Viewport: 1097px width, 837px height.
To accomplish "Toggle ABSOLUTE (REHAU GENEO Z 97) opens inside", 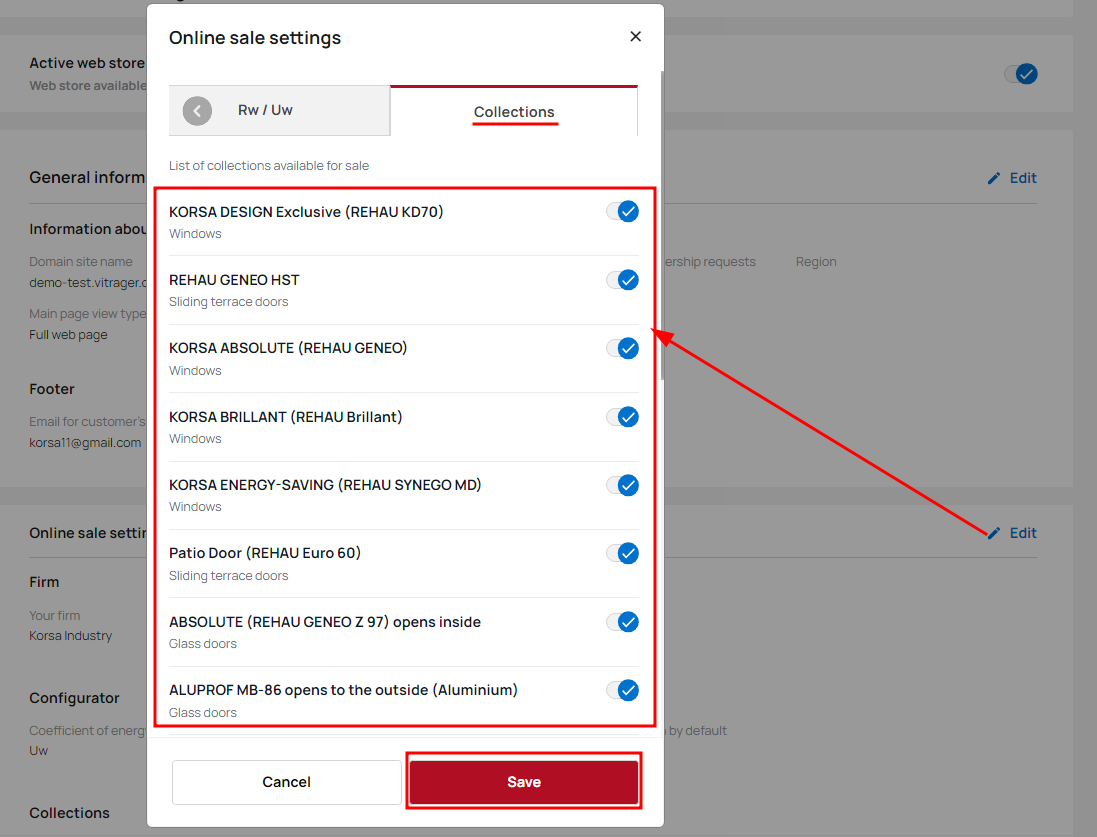I will coord(623,622).
